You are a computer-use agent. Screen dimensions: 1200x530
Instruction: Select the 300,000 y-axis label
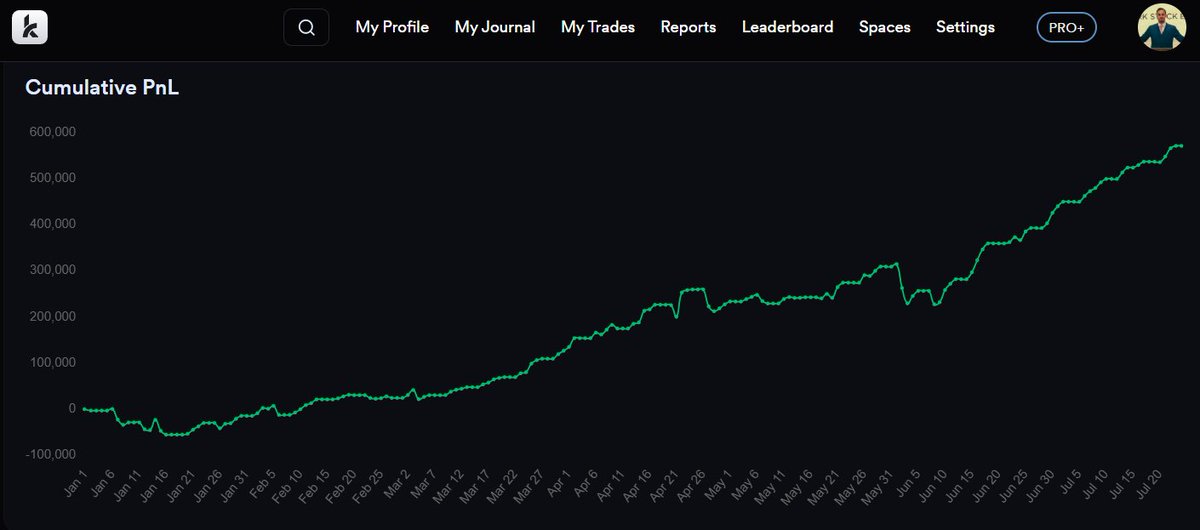click(53, 270)
